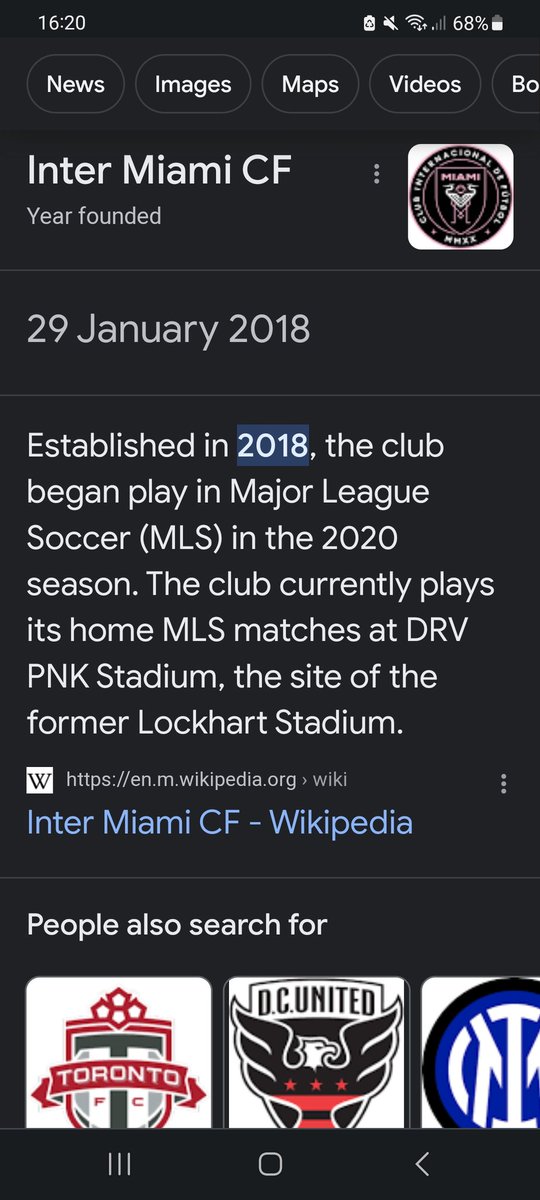
Task: Open the Inter Miami CF crest image
Action: point(461,196)
